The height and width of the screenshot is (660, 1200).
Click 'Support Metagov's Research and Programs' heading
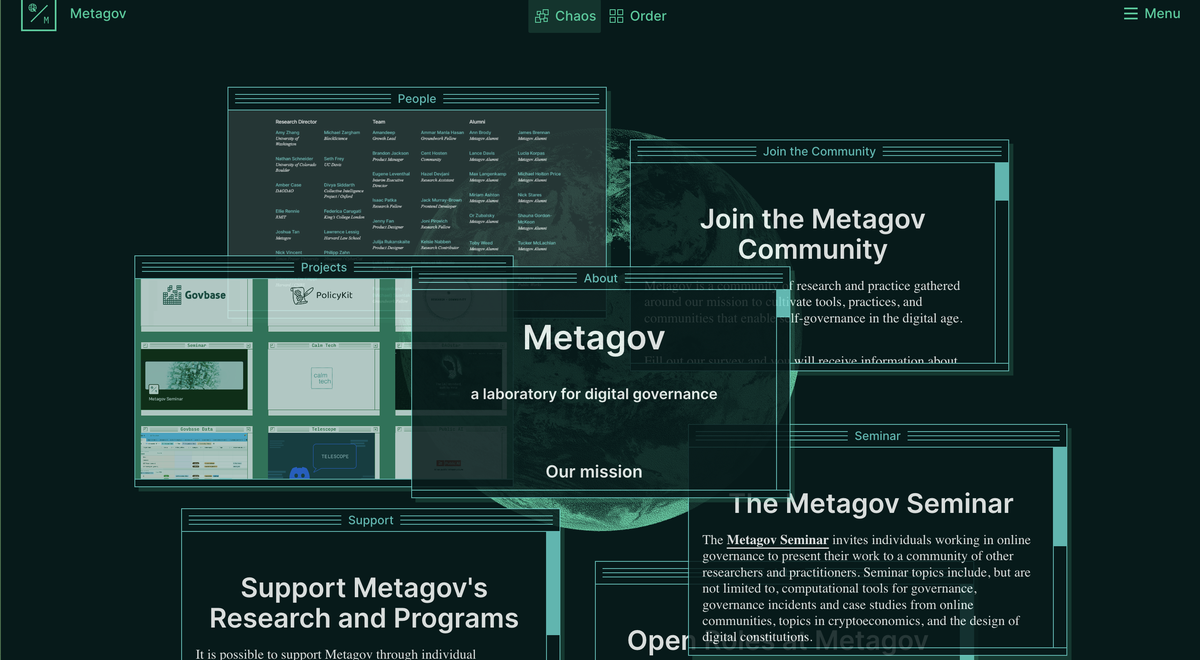coord(364,603)
